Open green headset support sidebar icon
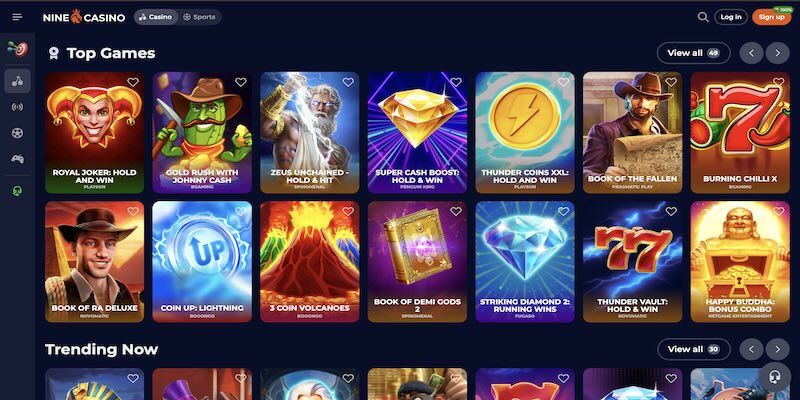 (x=17, y=191)
